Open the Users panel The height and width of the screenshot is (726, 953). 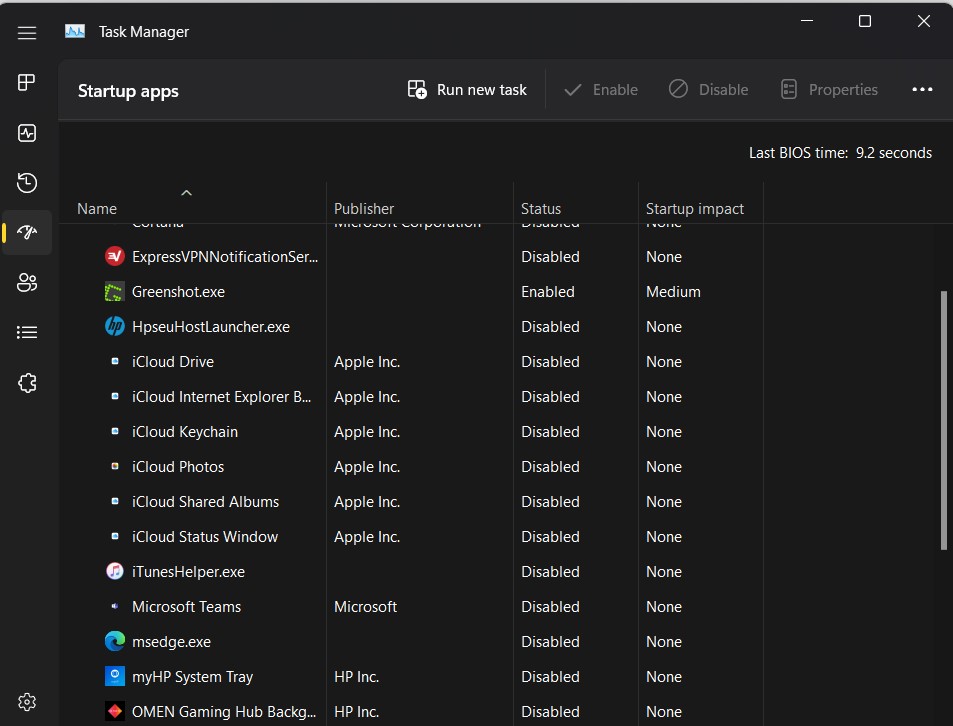(27, 282)
